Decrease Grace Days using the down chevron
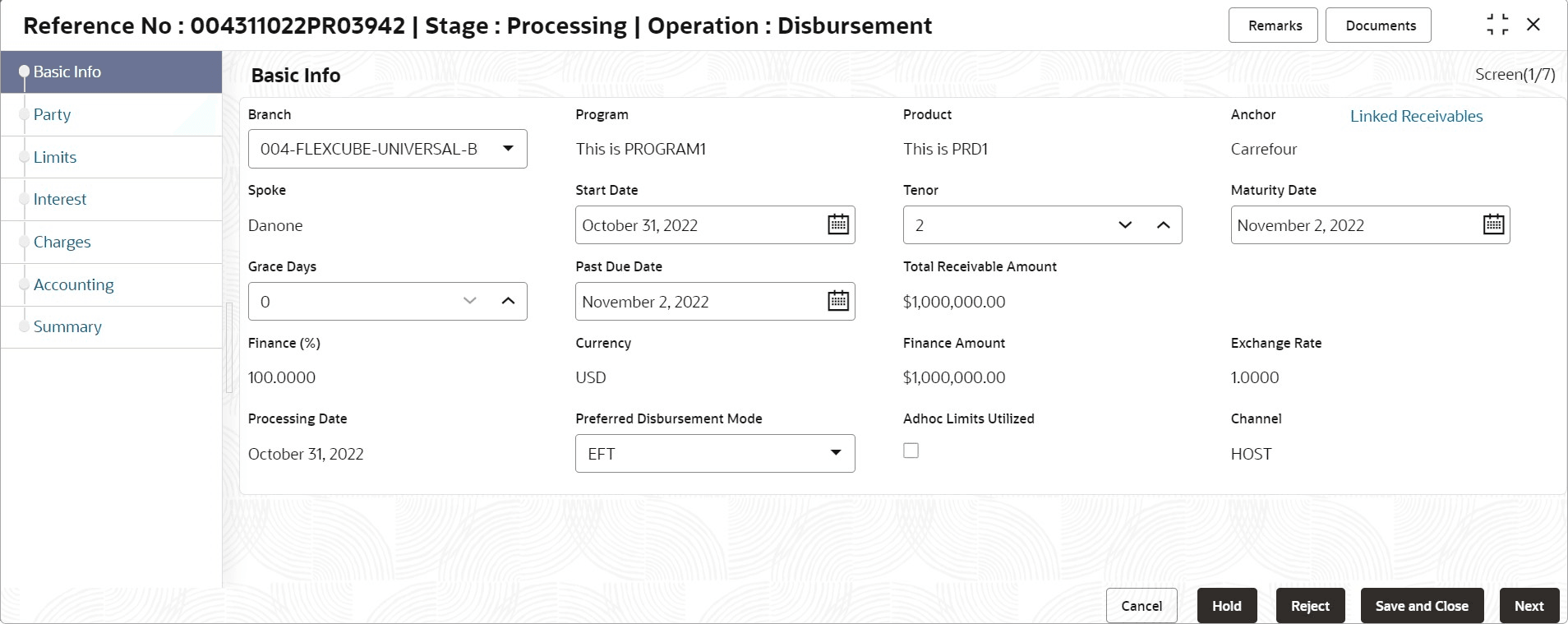The height and width of the screenshot is (624, 1568). coord(470,301)
